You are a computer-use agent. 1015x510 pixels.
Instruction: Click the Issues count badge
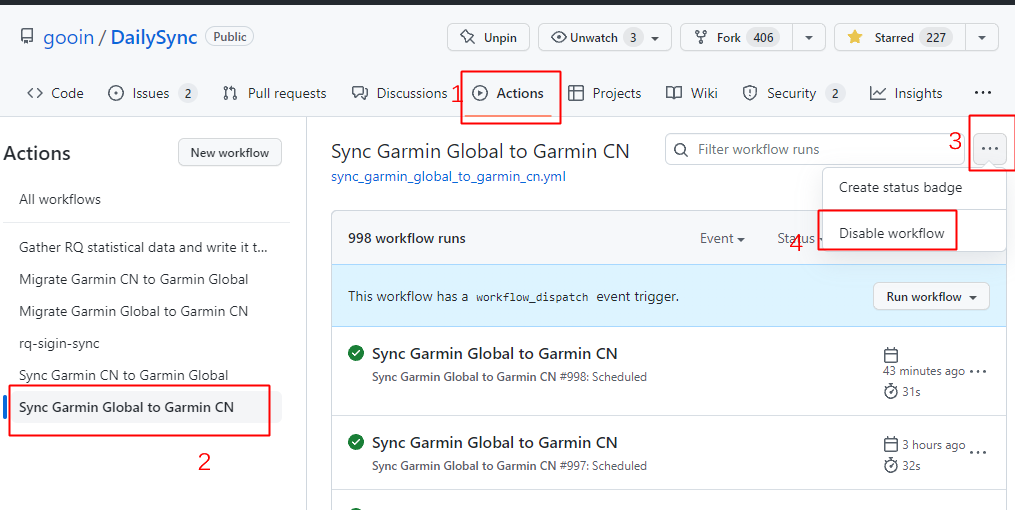coord(188,94)
